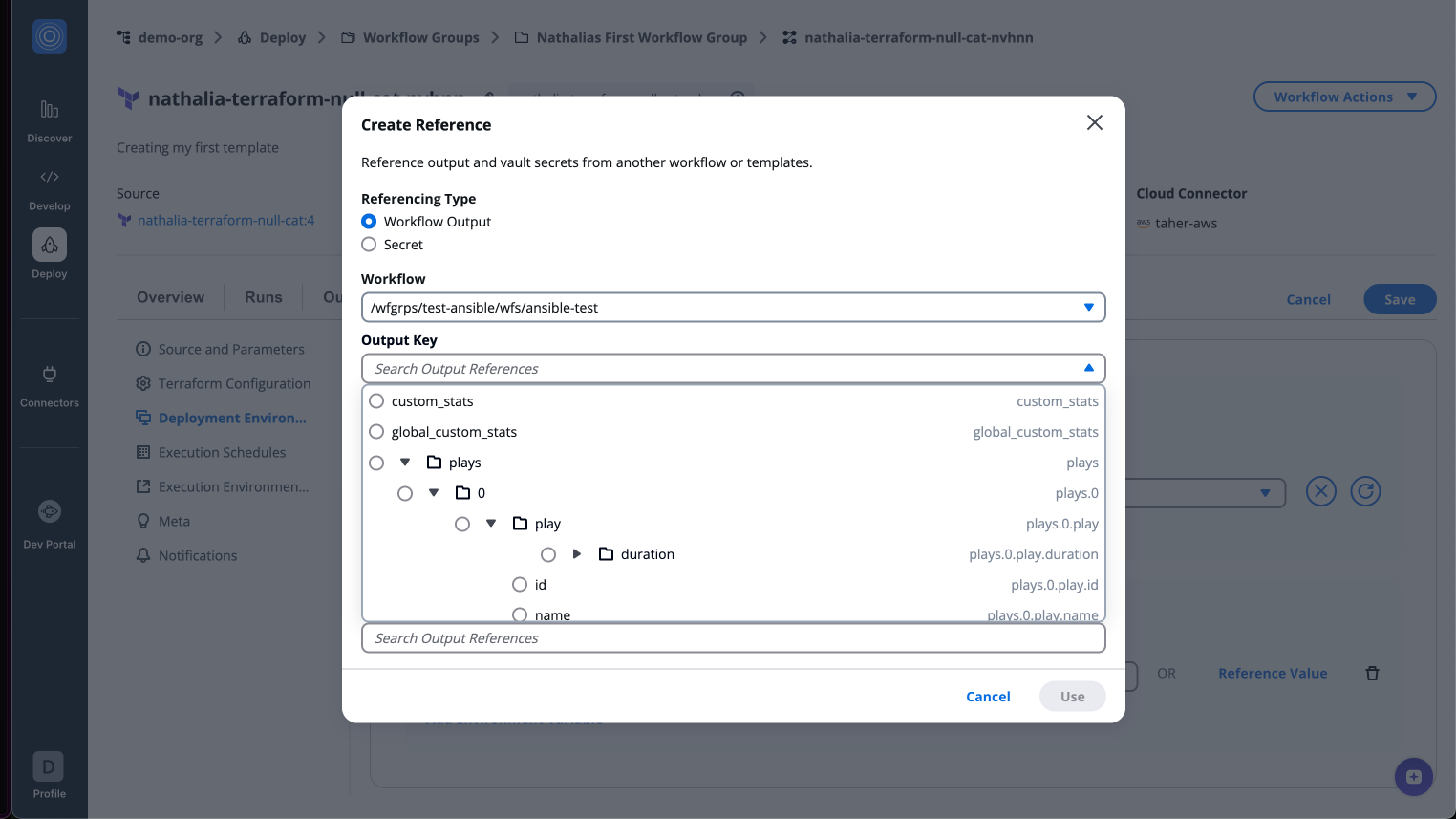Click Cancel in the dialog
The width and height of the screenshot is (1456, 819).
(988, 697)
